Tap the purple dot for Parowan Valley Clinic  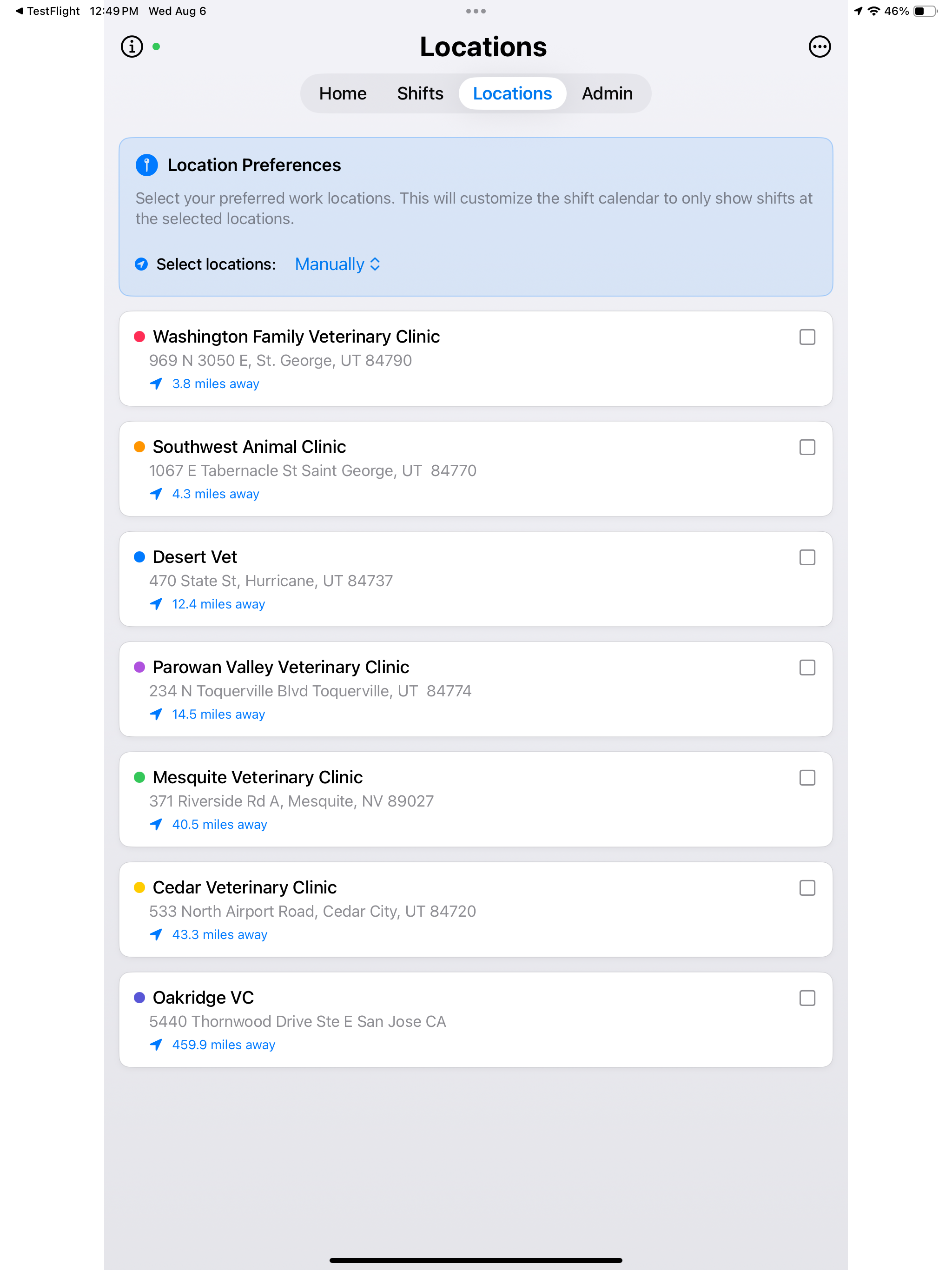coord(139,667)
